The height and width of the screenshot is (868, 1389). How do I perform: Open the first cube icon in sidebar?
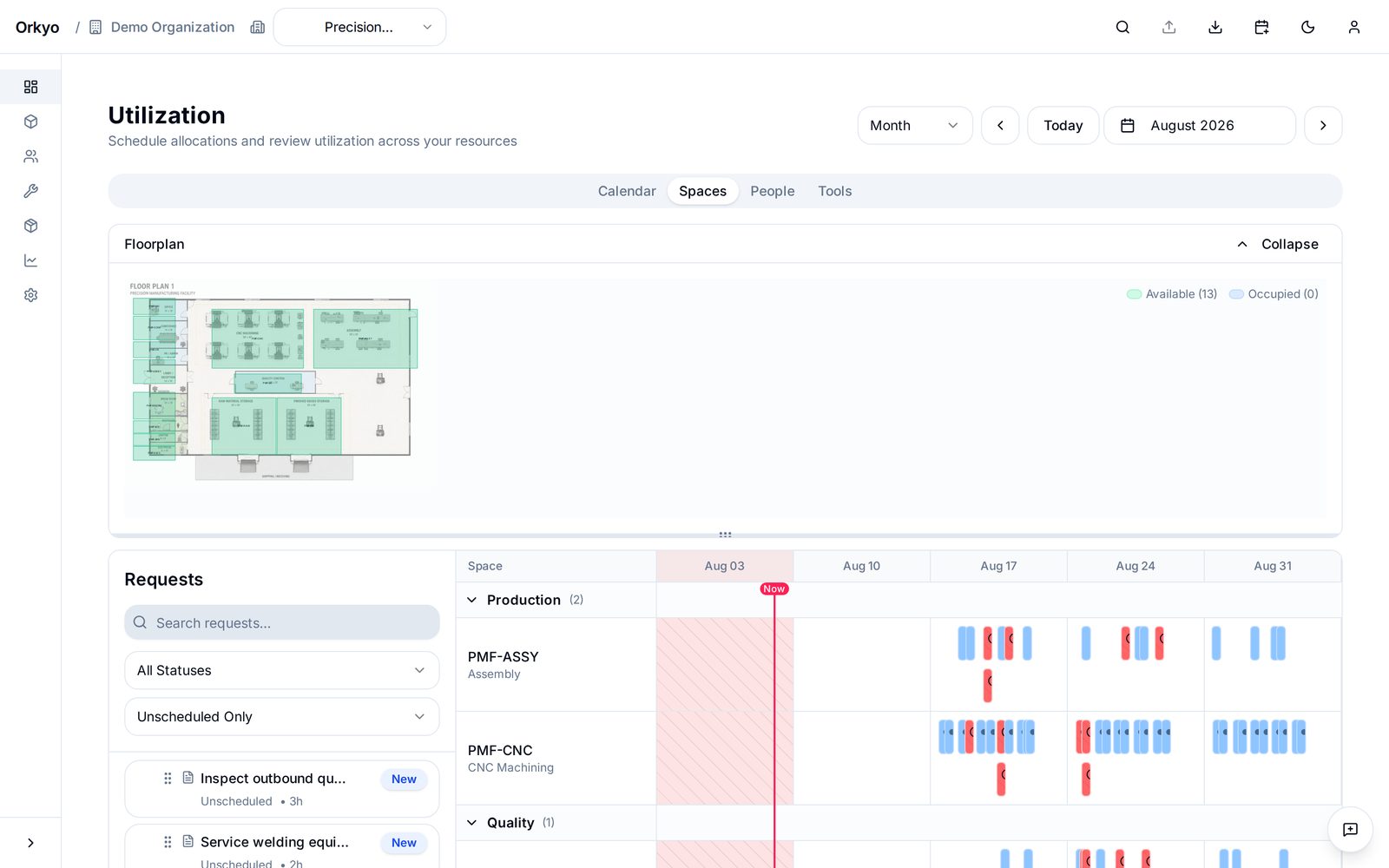pyautogui.click(x=30, y=122)
